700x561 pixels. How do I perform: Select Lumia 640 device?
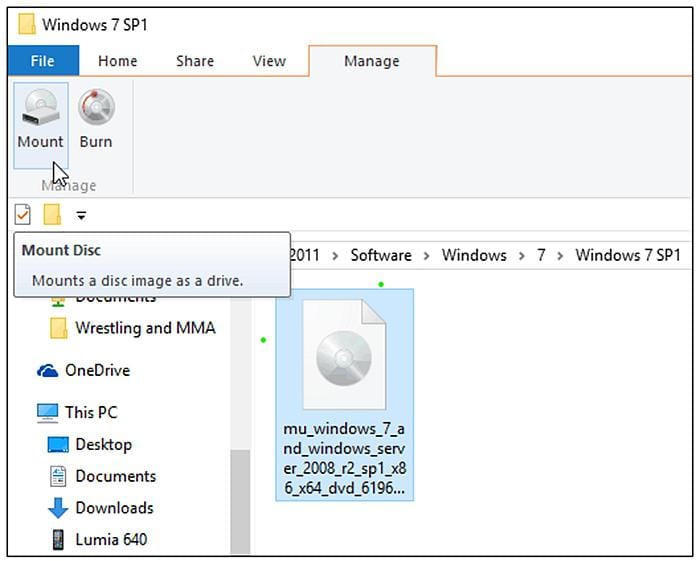111,540
